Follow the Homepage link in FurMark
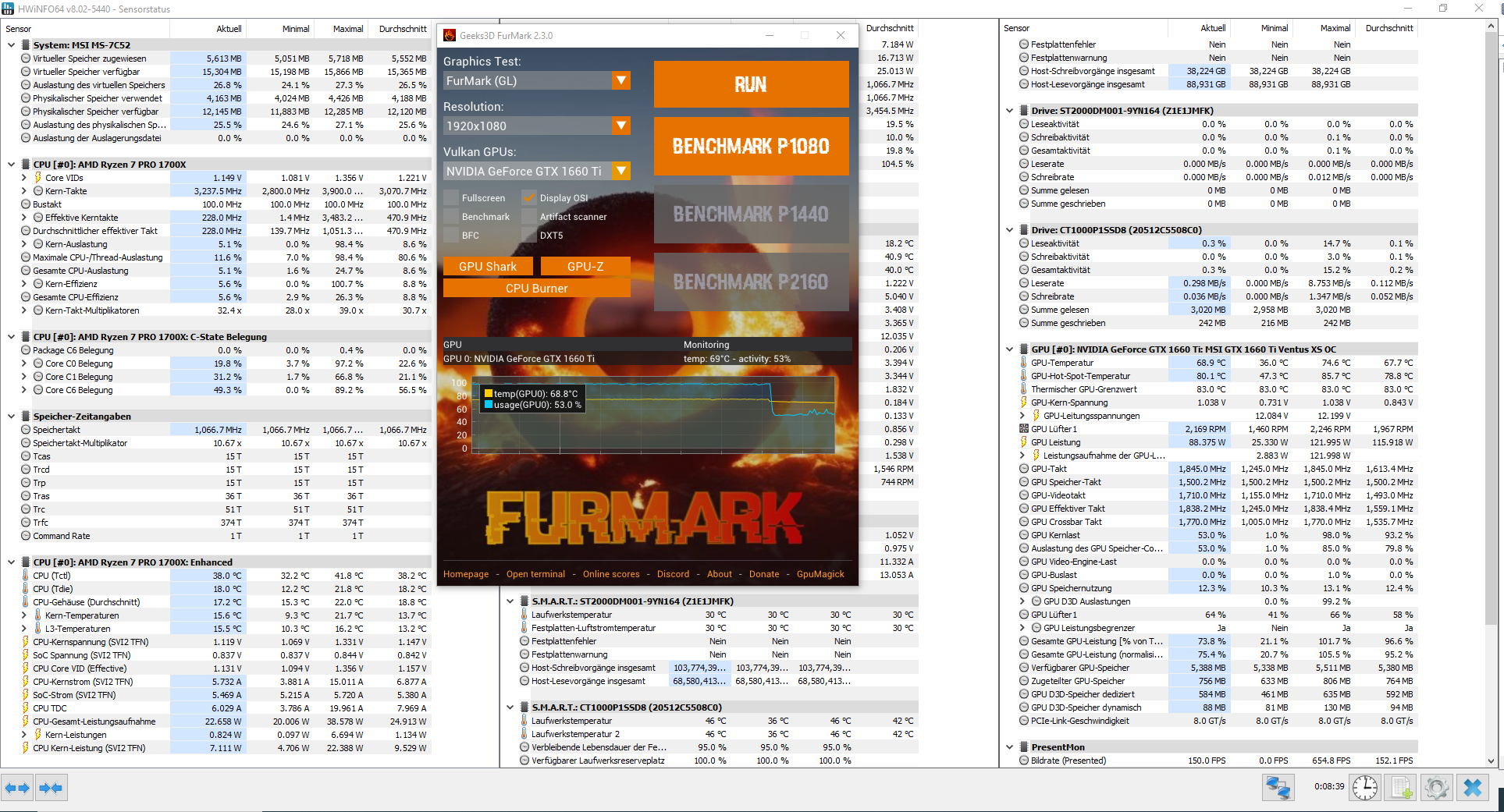This screenshot has width=1504, height=812. [466, 574]
